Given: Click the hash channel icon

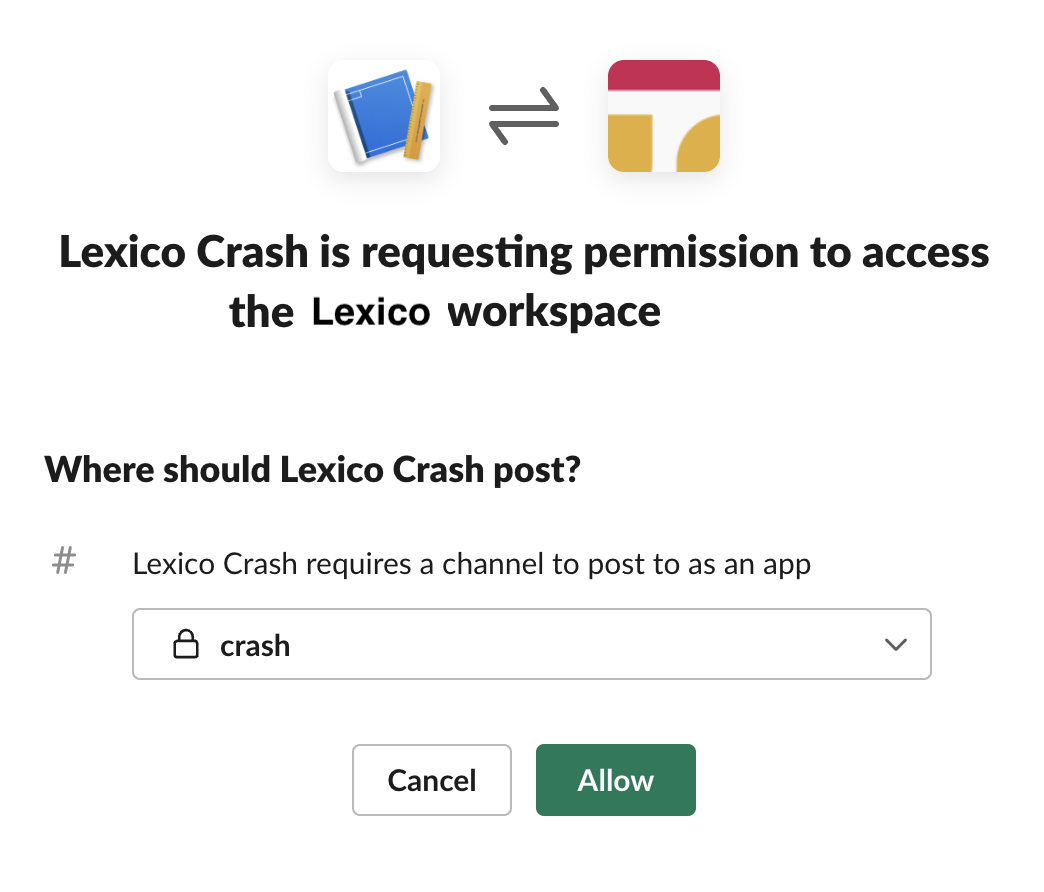Looking at the screenshot, I should [x=63, y=563].
